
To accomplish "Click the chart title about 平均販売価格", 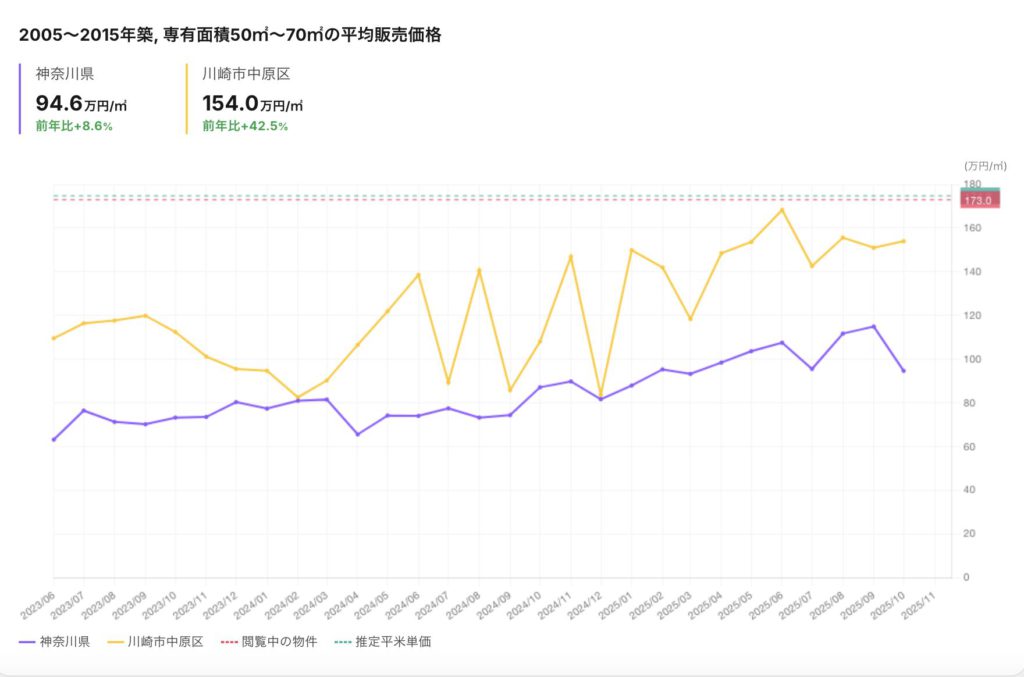I will click(x=230, y=35).
